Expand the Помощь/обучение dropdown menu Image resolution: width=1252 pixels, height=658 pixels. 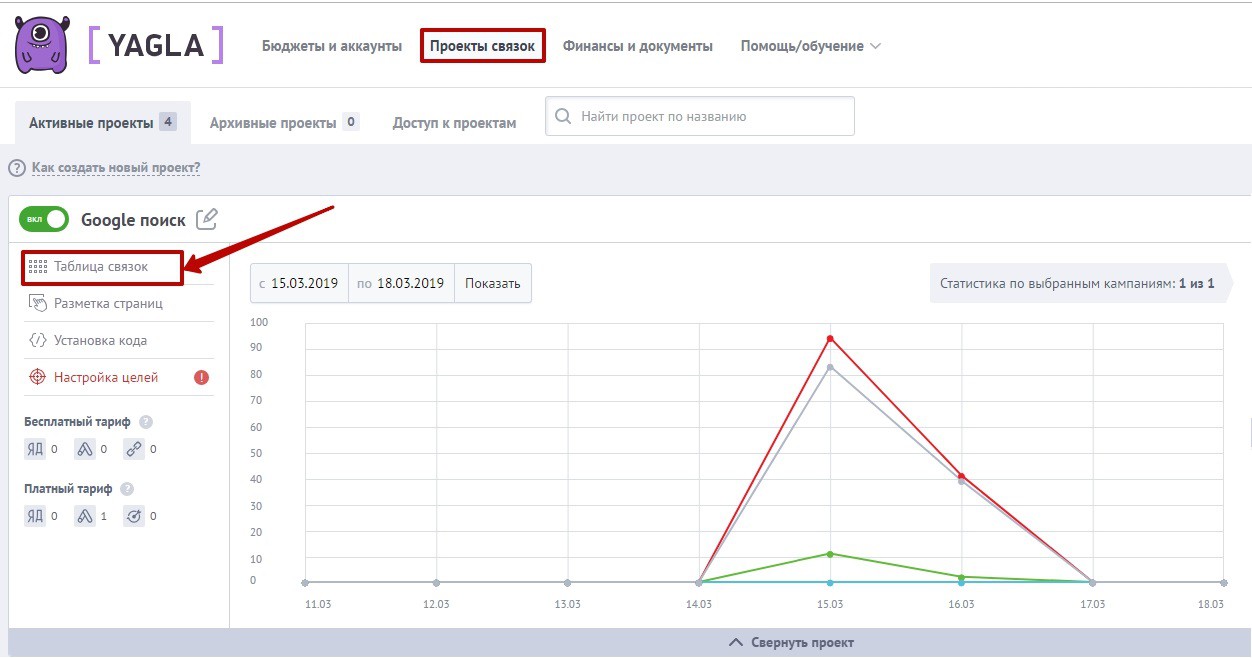(x=810, y=46)
